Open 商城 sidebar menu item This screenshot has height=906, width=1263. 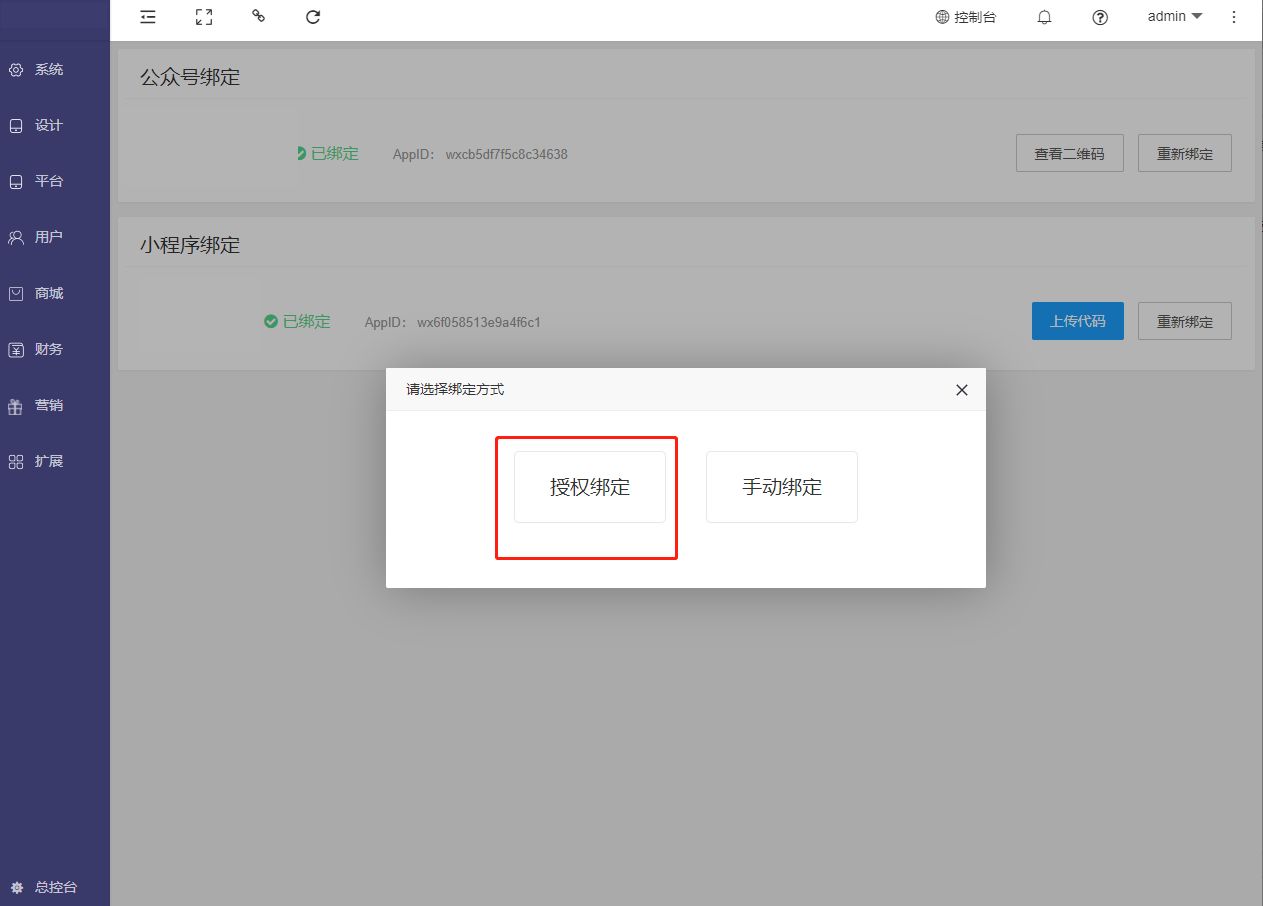pos(49,294)
